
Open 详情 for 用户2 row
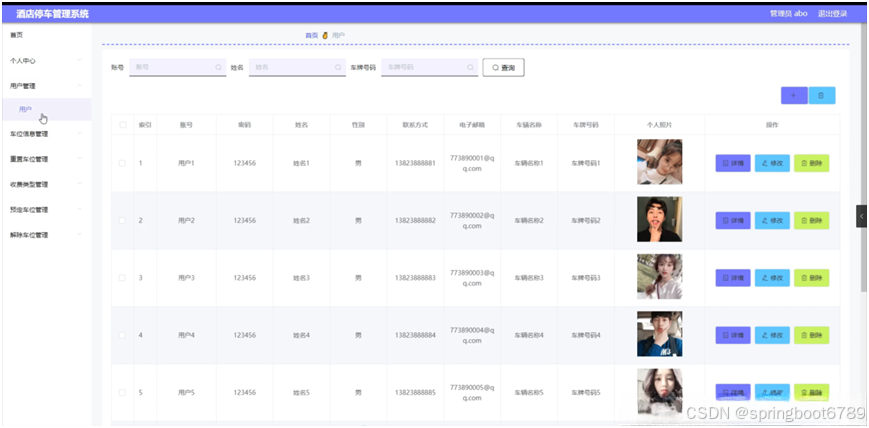coord(733,220)
